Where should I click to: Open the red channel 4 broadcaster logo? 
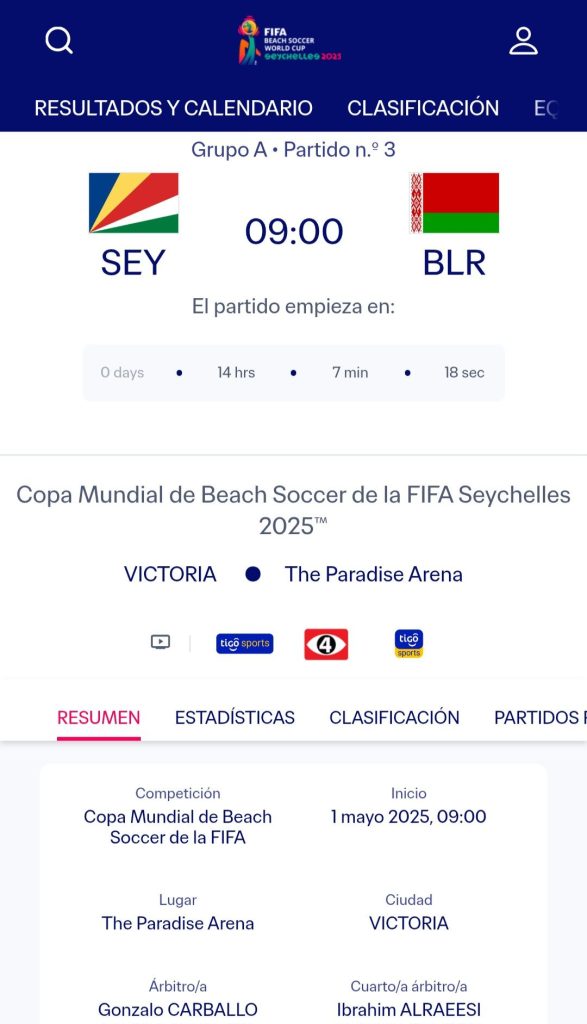(x=326, y=644)
